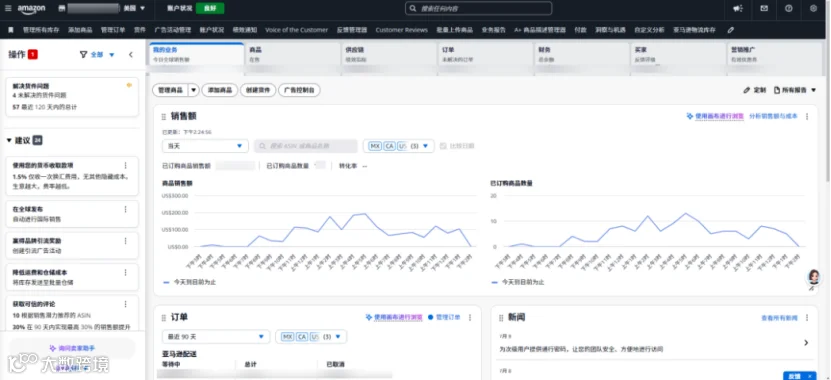Collapse the 建议 section
This screenshot has height=380, width=831.
[x=10, y=140]
